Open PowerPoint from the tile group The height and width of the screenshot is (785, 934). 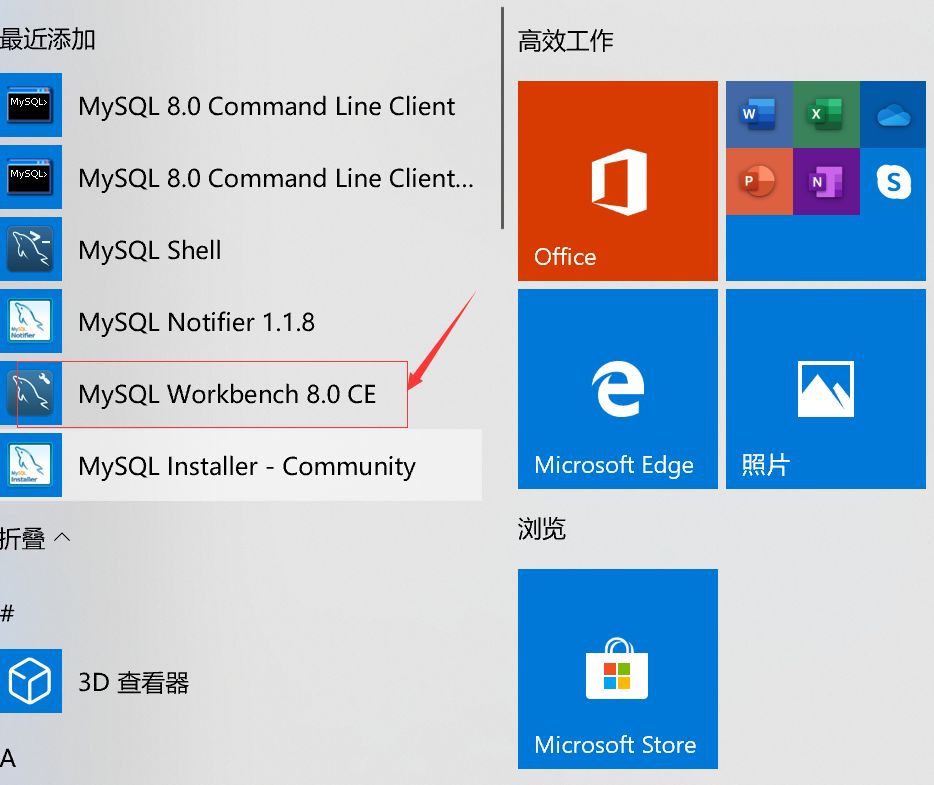point(759,181)
